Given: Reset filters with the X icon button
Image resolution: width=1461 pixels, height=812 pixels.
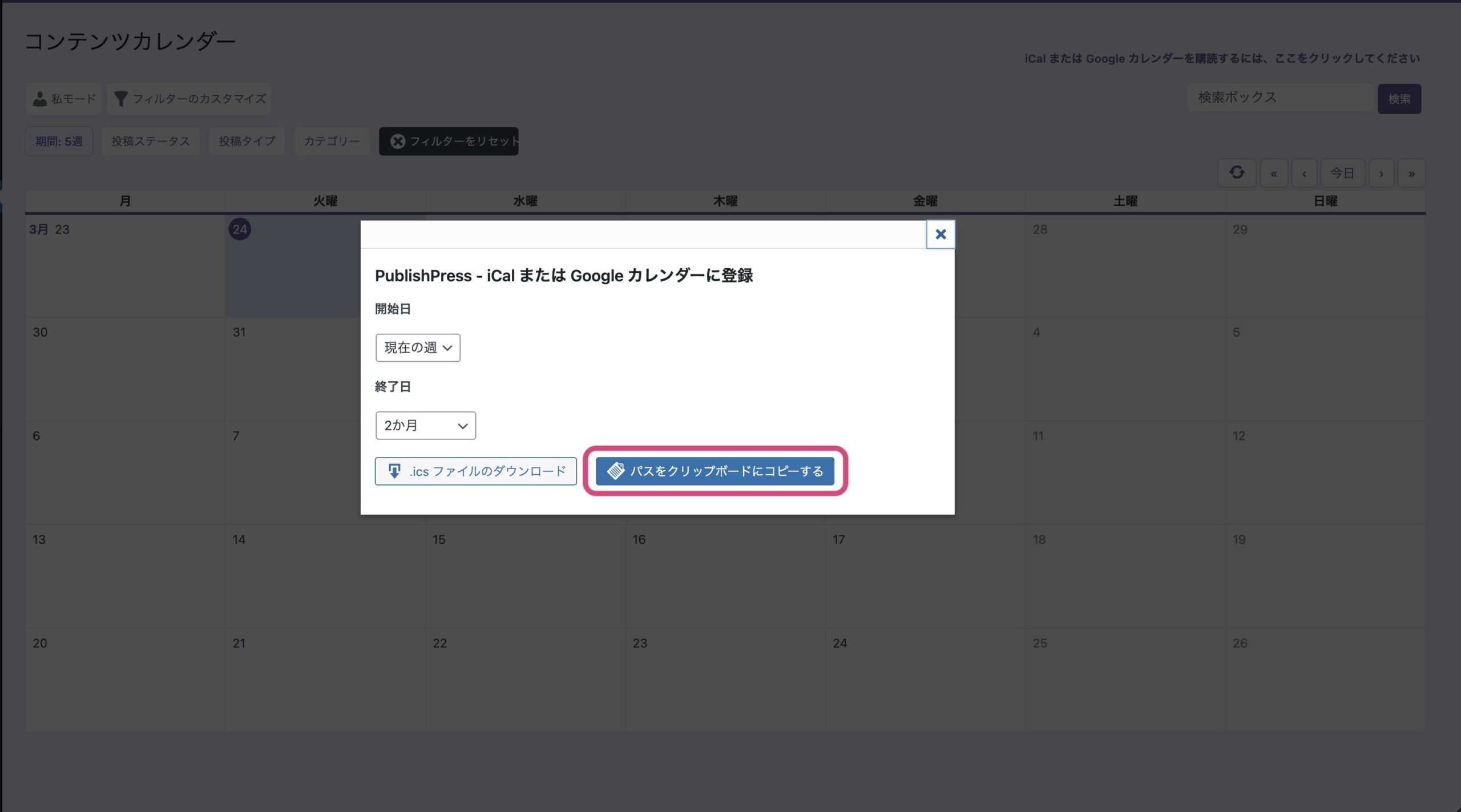Looking at the screenshot, I should coord(449,141).
